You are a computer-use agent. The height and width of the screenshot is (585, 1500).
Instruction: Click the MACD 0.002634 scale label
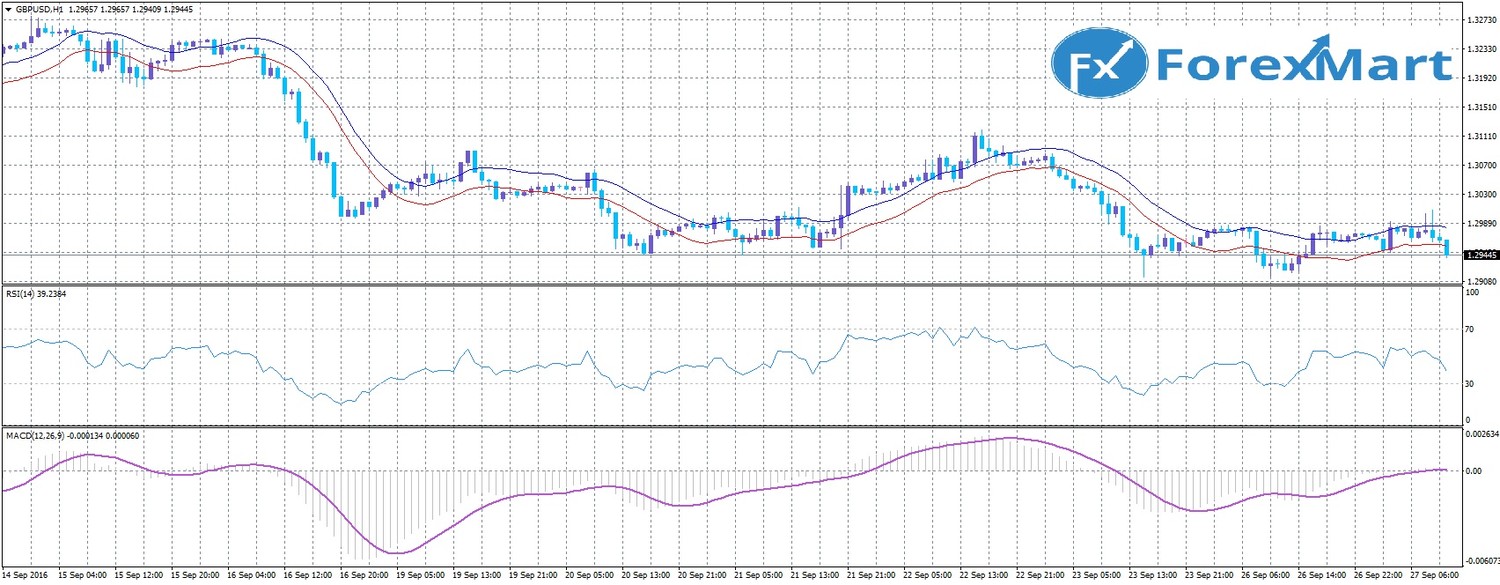coord(1482,435)
